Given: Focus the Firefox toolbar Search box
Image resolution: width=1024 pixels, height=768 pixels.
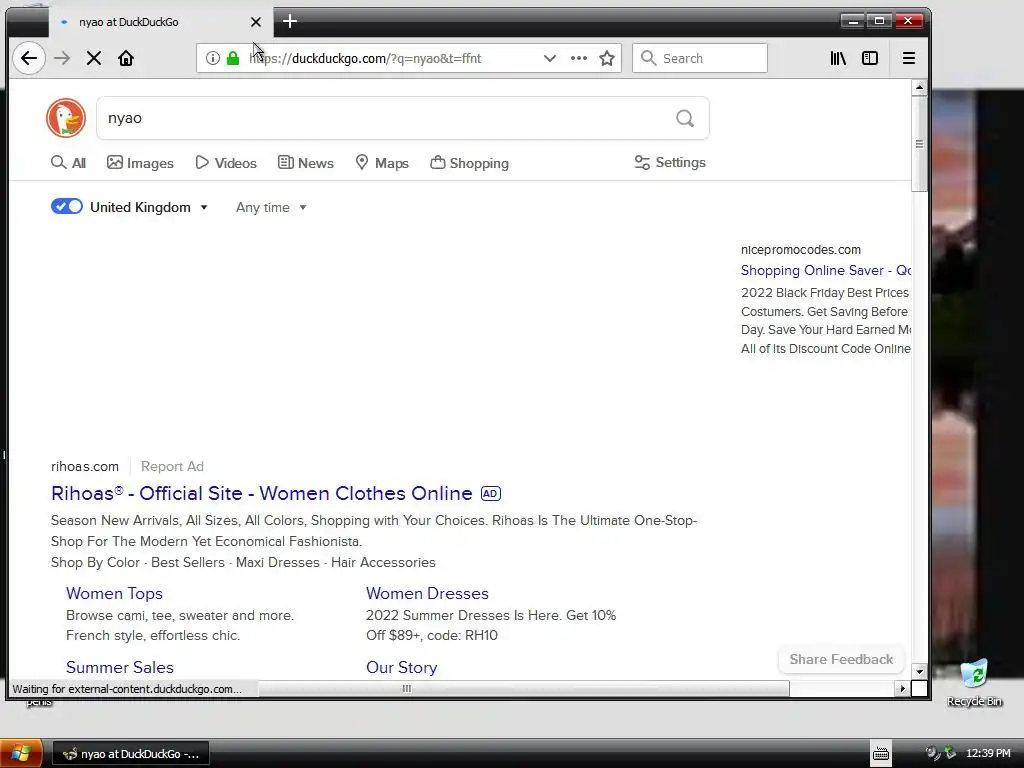Looking at the screenshot, I should 699,58.
